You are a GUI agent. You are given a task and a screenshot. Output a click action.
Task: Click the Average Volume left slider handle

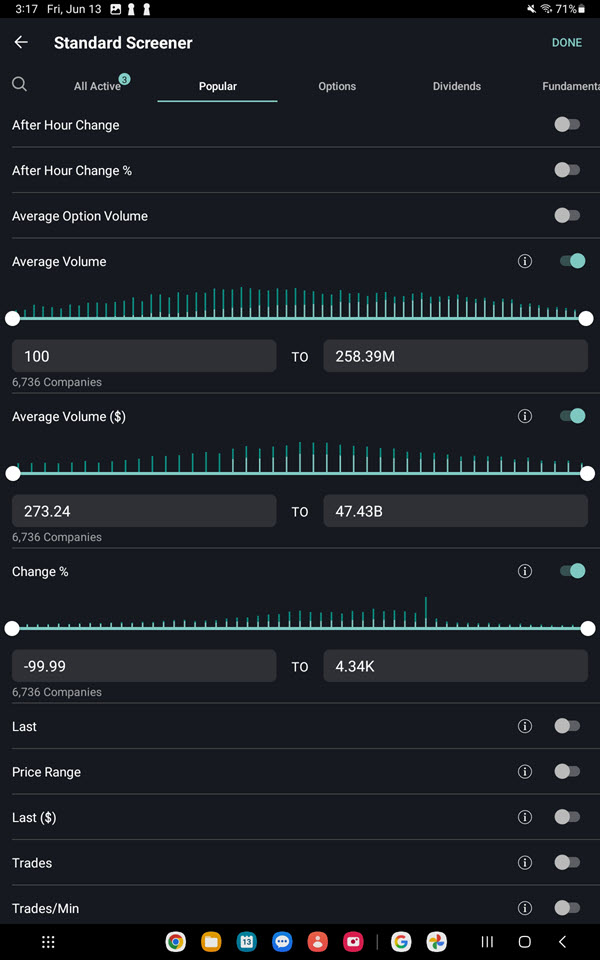click(12, 318)
